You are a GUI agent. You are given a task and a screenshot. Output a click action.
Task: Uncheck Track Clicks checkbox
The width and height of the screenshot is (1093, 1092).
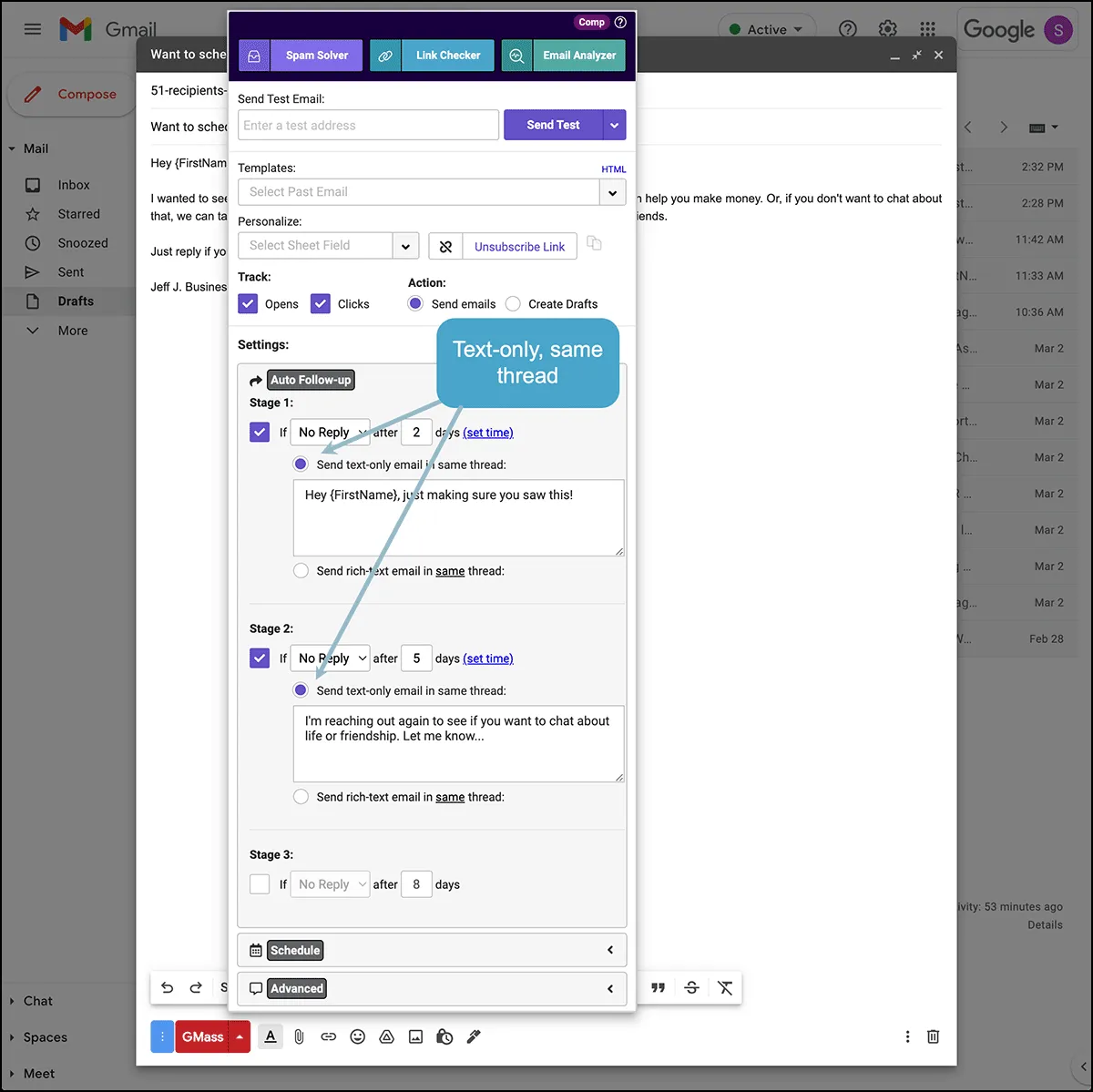(320, 303)
